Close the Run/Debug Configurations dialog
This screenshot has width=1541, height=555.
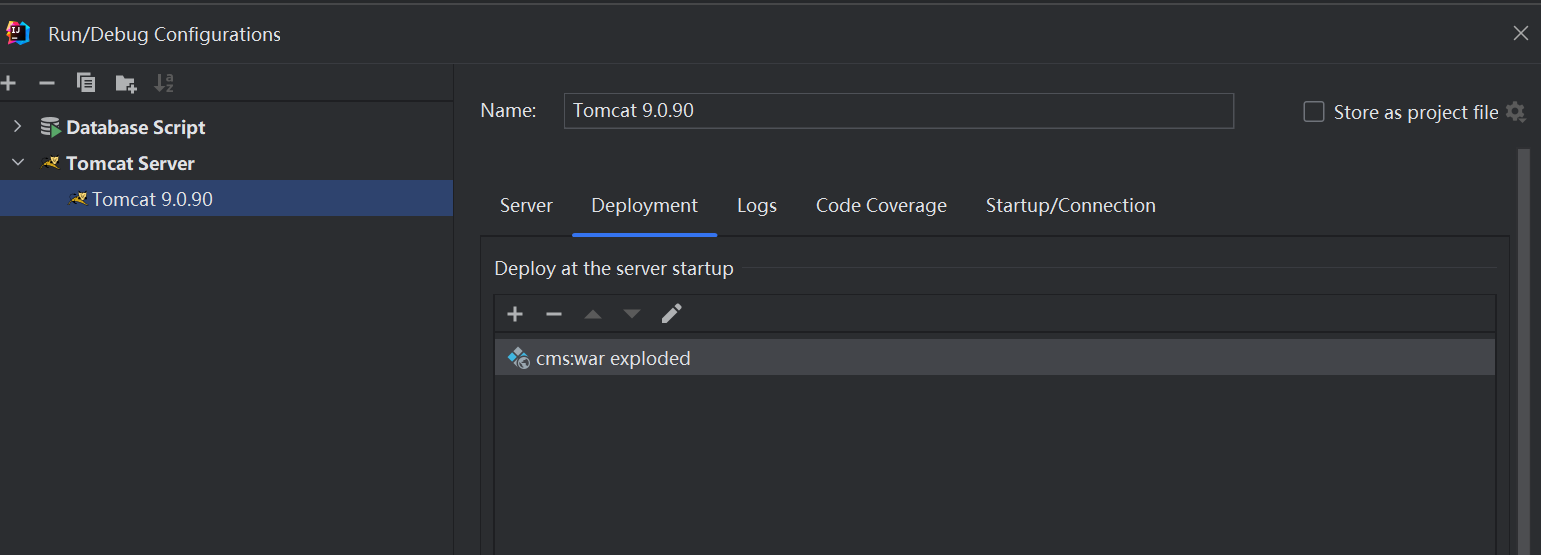(x=1520, y=33)
